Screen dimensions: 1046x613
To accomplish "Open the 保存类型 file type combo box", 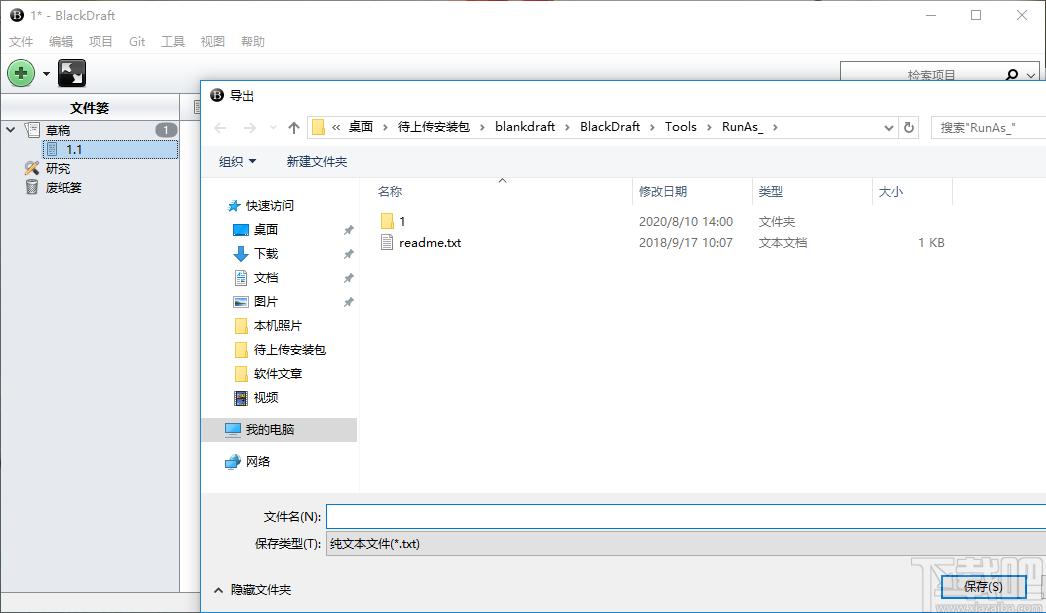I will [685, 544].
